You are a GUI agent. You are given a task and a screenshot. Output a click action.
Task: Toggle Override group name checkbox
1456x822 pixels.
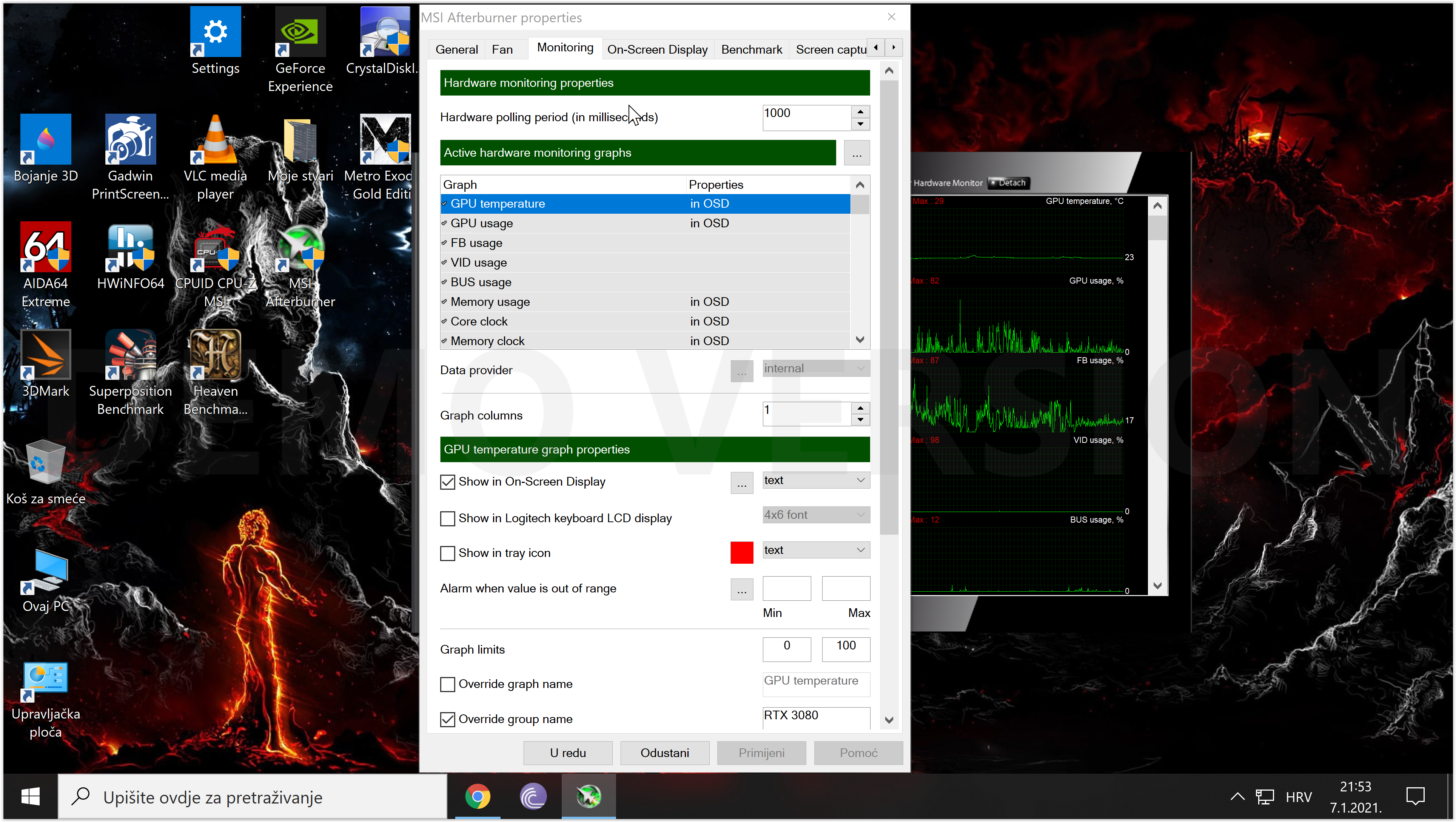tap(447, 719)
